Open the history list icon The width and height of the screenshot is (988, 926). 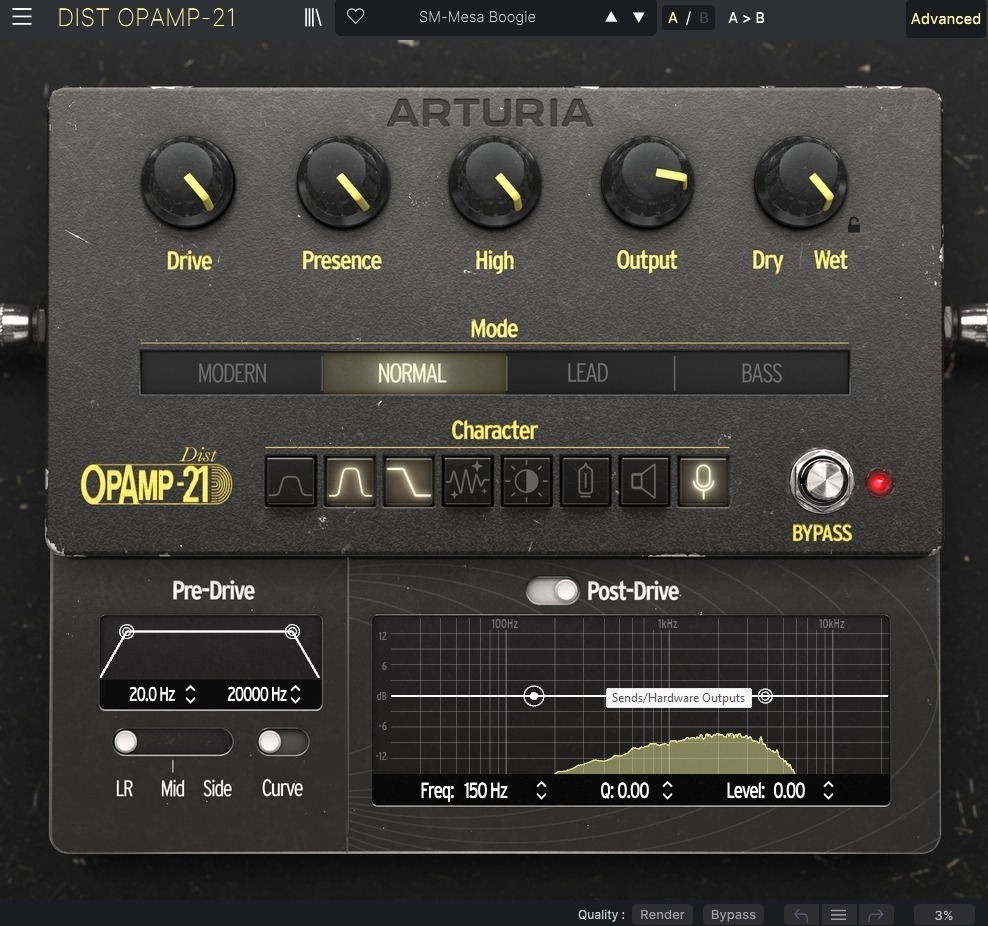(x=838, y=915)
